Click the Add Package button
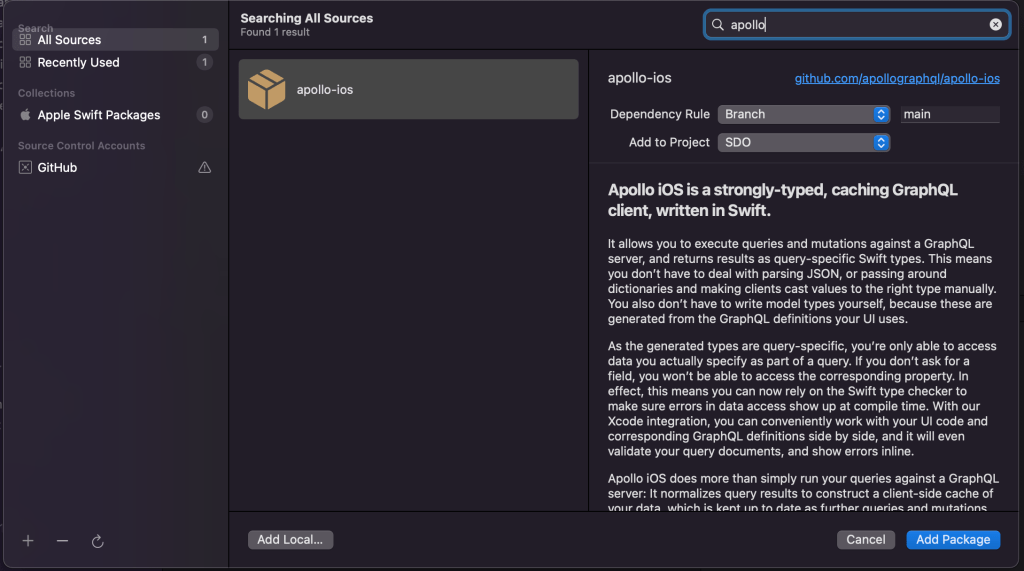The image size is (1024, 571). [x=953, y=539]
